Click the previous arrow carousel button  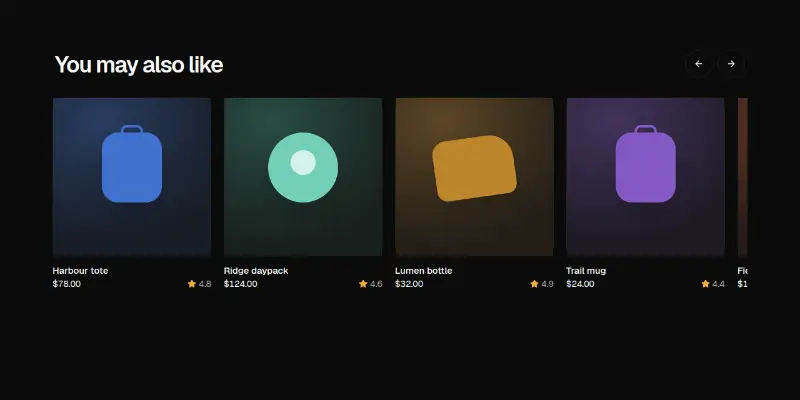[698, 64]
